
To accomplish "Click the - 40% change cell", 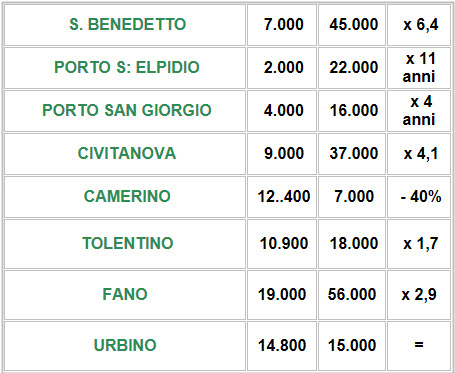I will [x=419, y=197].
